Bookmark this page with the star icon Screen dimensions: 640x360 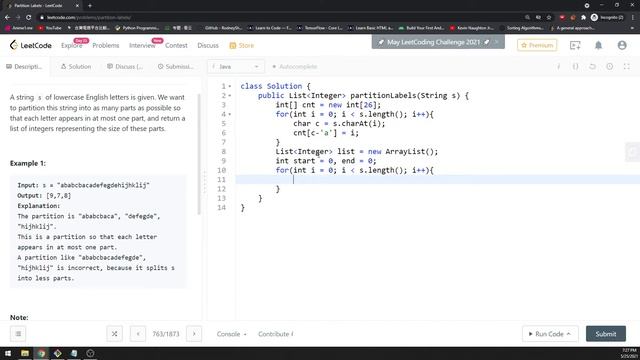point(549,18)
